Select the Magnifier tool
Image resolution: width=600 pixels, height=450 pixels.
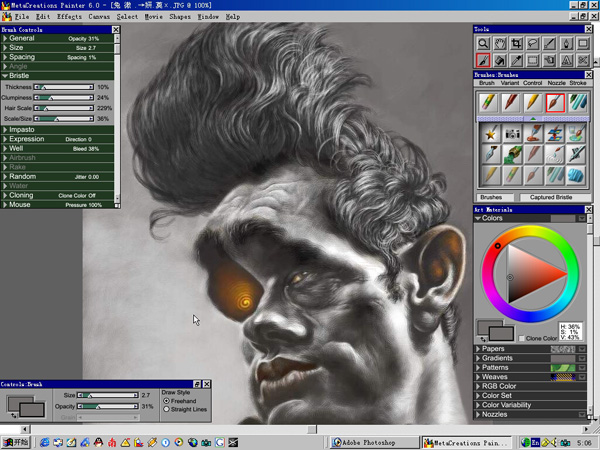483,44
